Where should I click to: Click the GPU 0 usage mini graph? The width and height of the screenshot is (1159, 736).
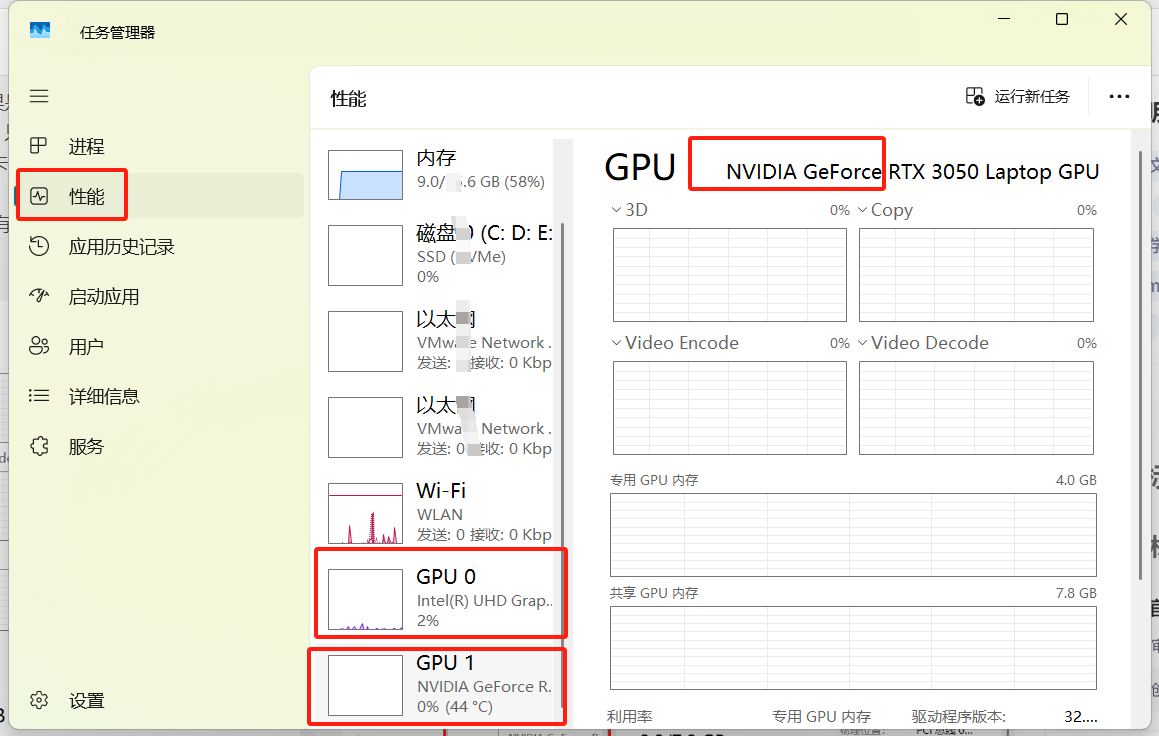point(365,599)
